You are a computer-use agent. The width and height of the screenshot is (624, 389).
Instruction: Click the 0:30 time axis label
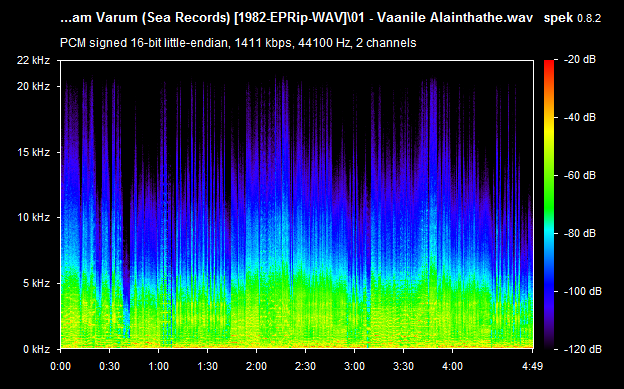[x=109, y=366]
